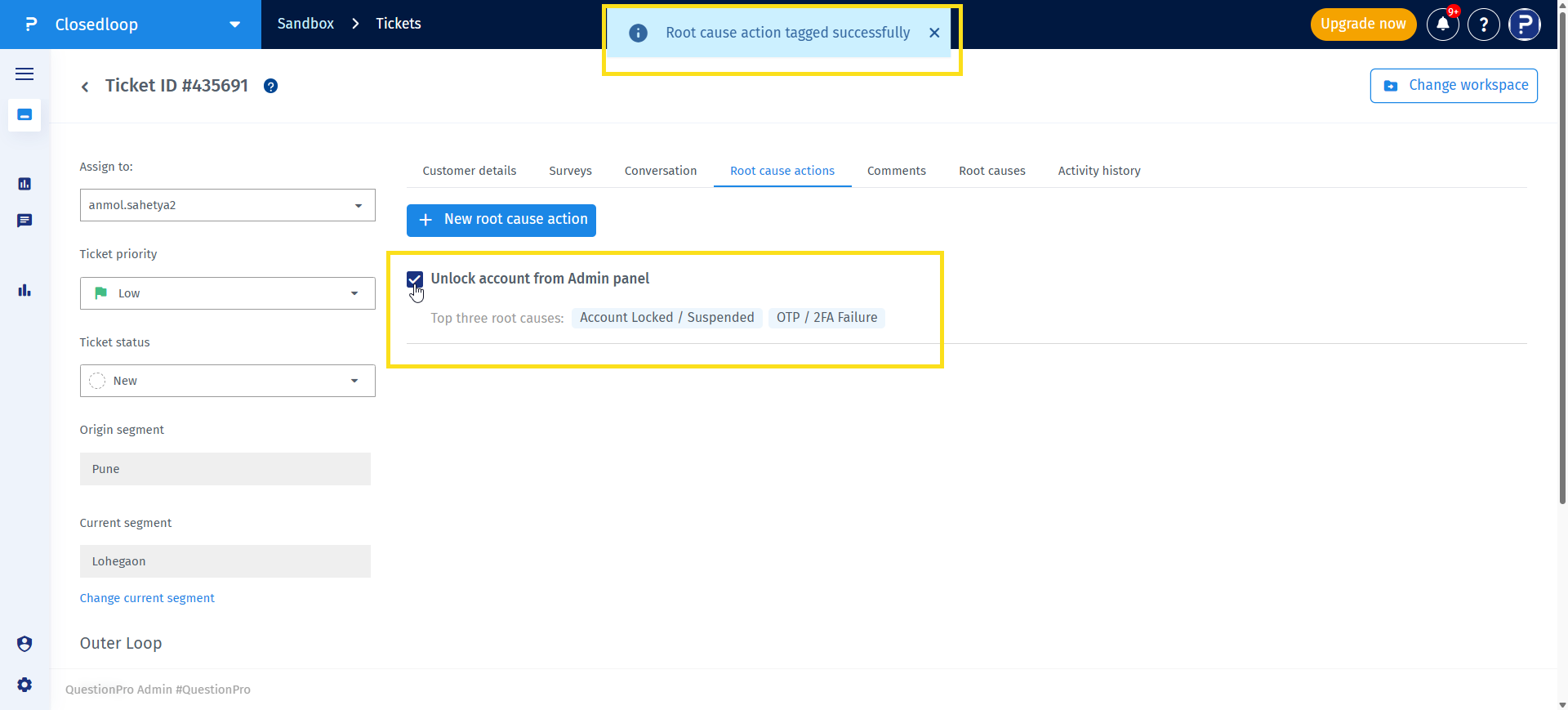
Task: Expand the Closedloop product switcher dropdown
Action: 235,25
